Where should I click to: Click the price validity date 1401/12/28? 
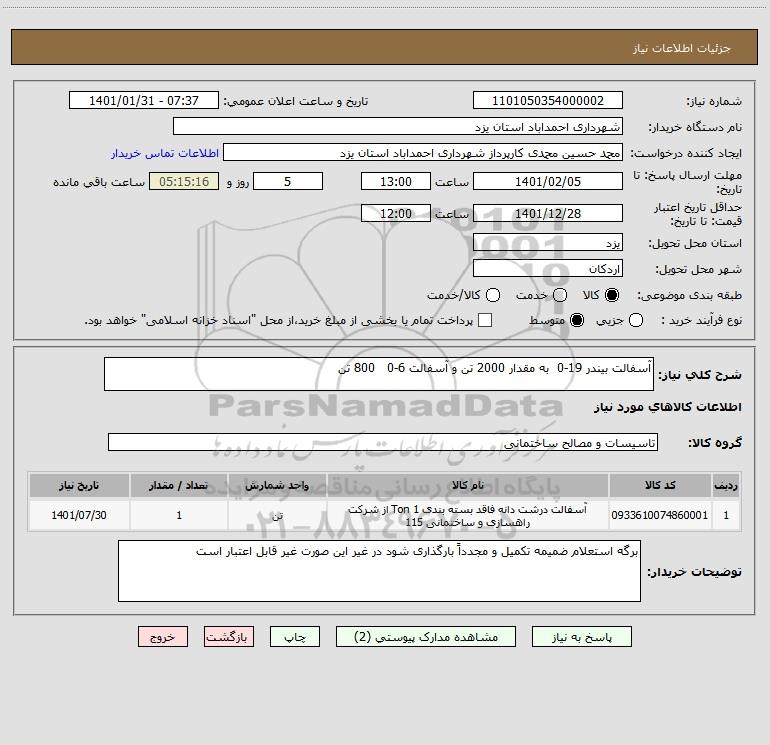click(x=548, y=213)
